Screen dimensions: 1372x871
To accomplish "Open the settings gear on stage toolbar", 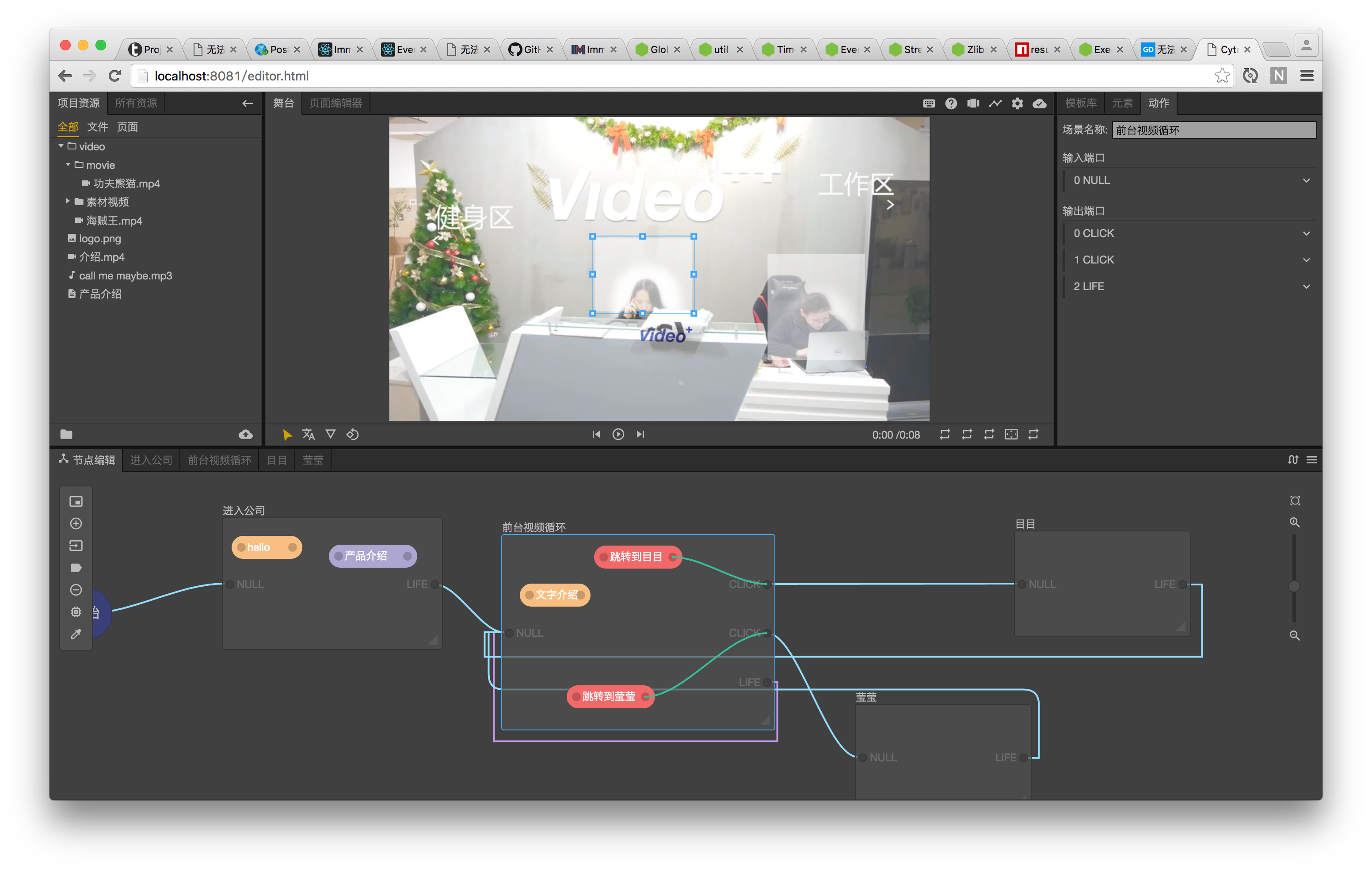I will (x=1017, y=103).
